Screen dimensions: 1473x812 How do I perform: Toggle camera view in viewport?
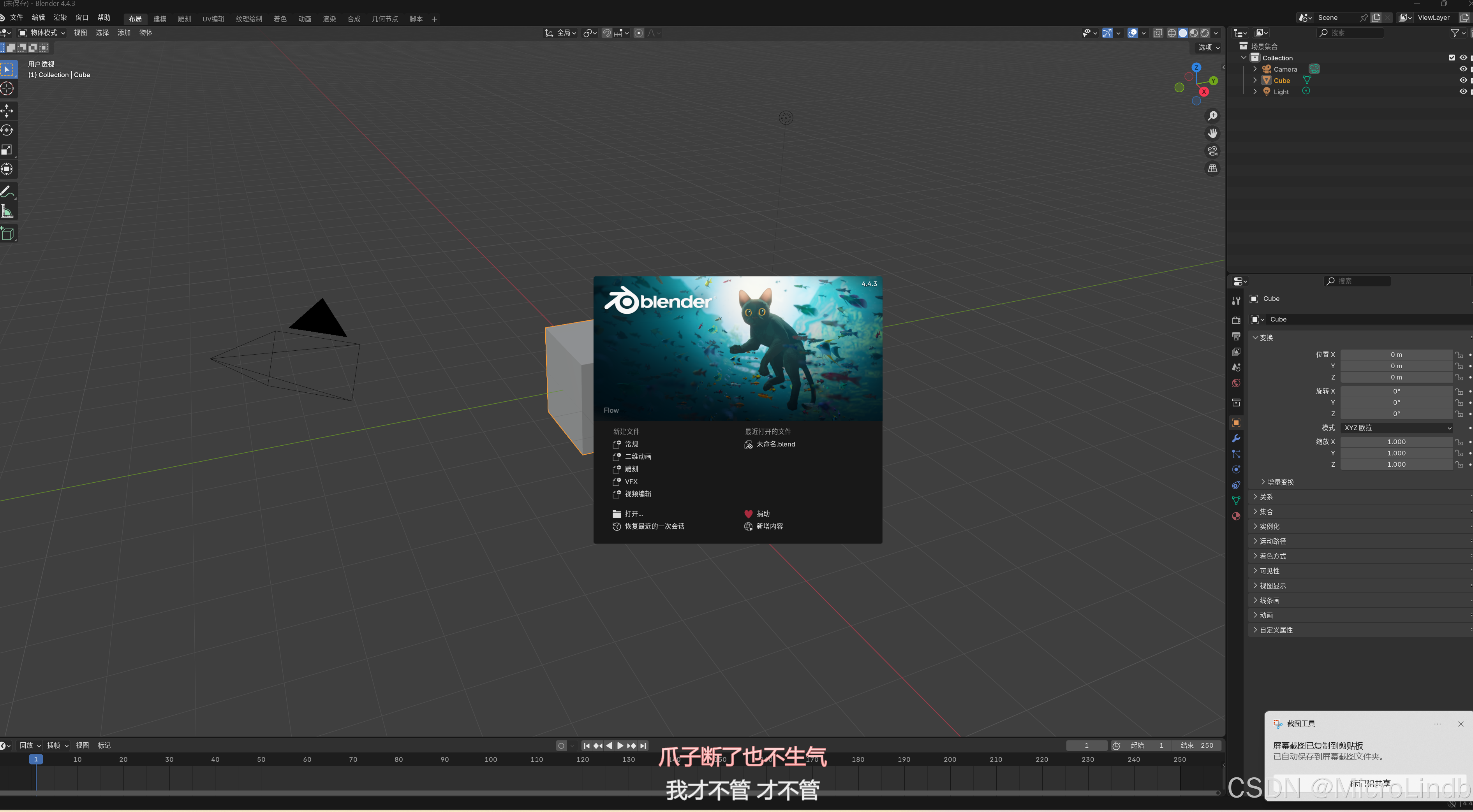[1212, 151]
